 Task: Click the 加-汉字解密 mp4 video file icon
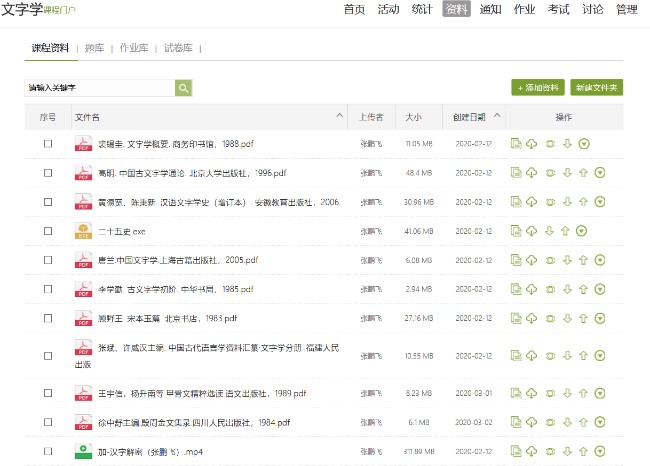[83, 451]
